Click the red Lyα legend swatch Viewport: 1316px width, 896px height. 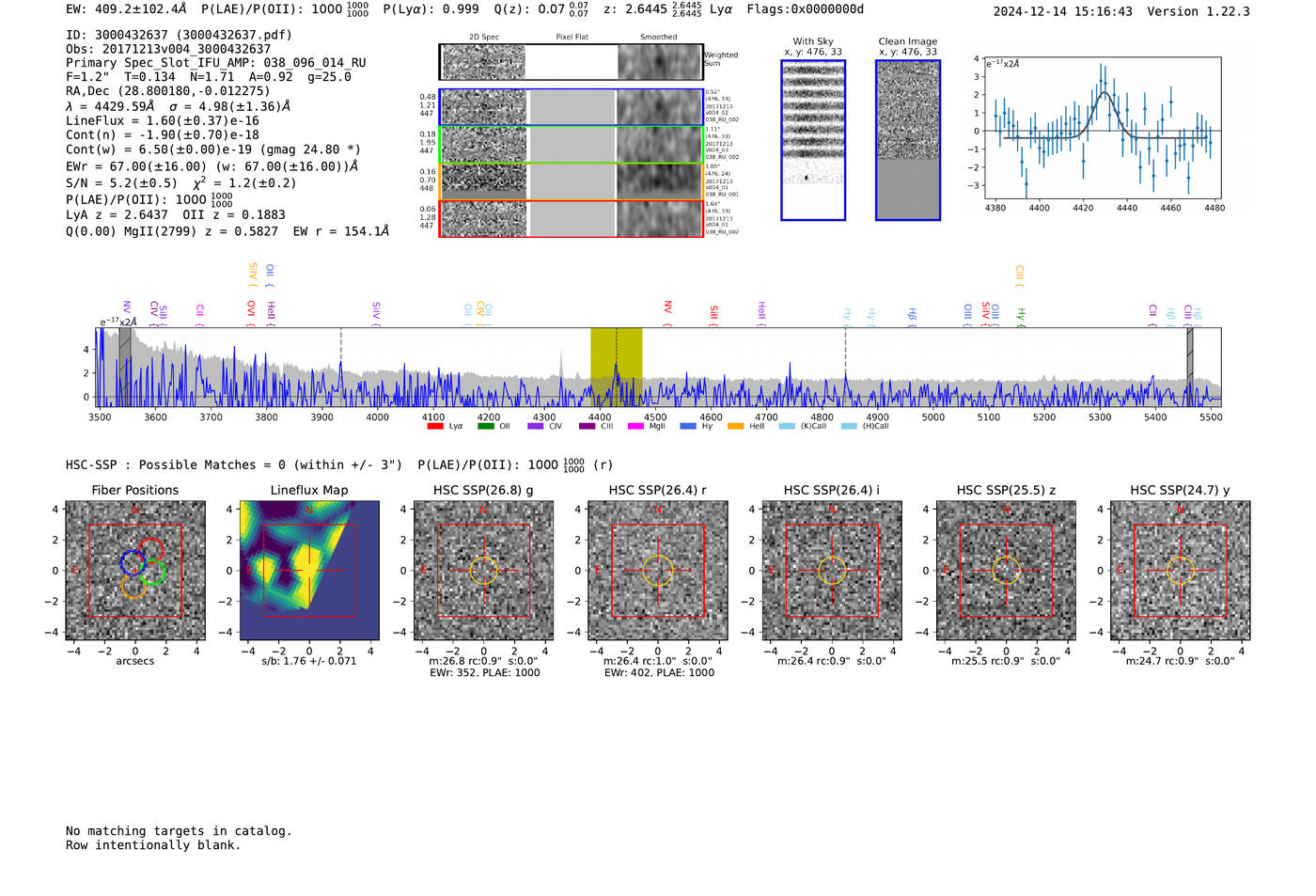click(435, 426)
